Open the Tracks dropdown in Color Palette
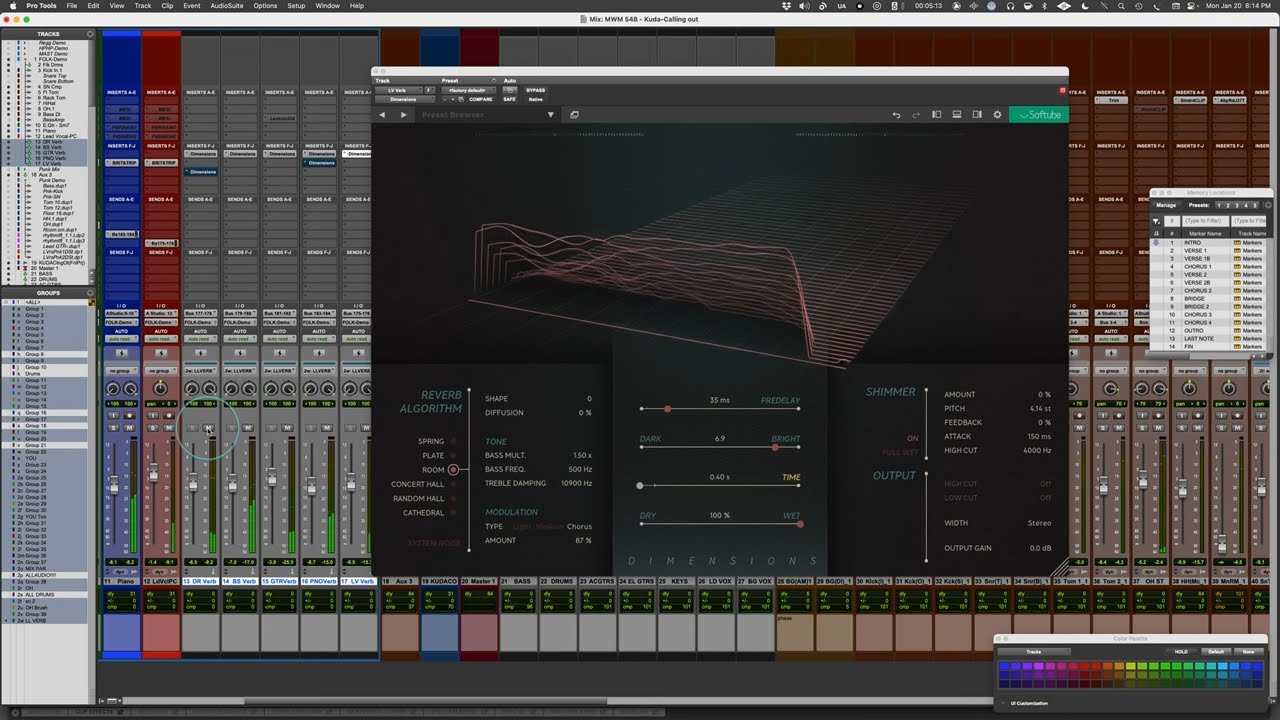 tap(1034, 652)
